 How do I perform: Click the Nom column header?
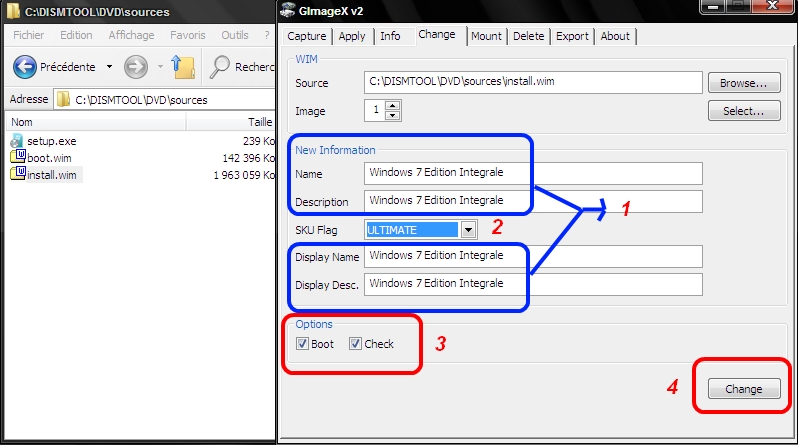coord(23,121)
